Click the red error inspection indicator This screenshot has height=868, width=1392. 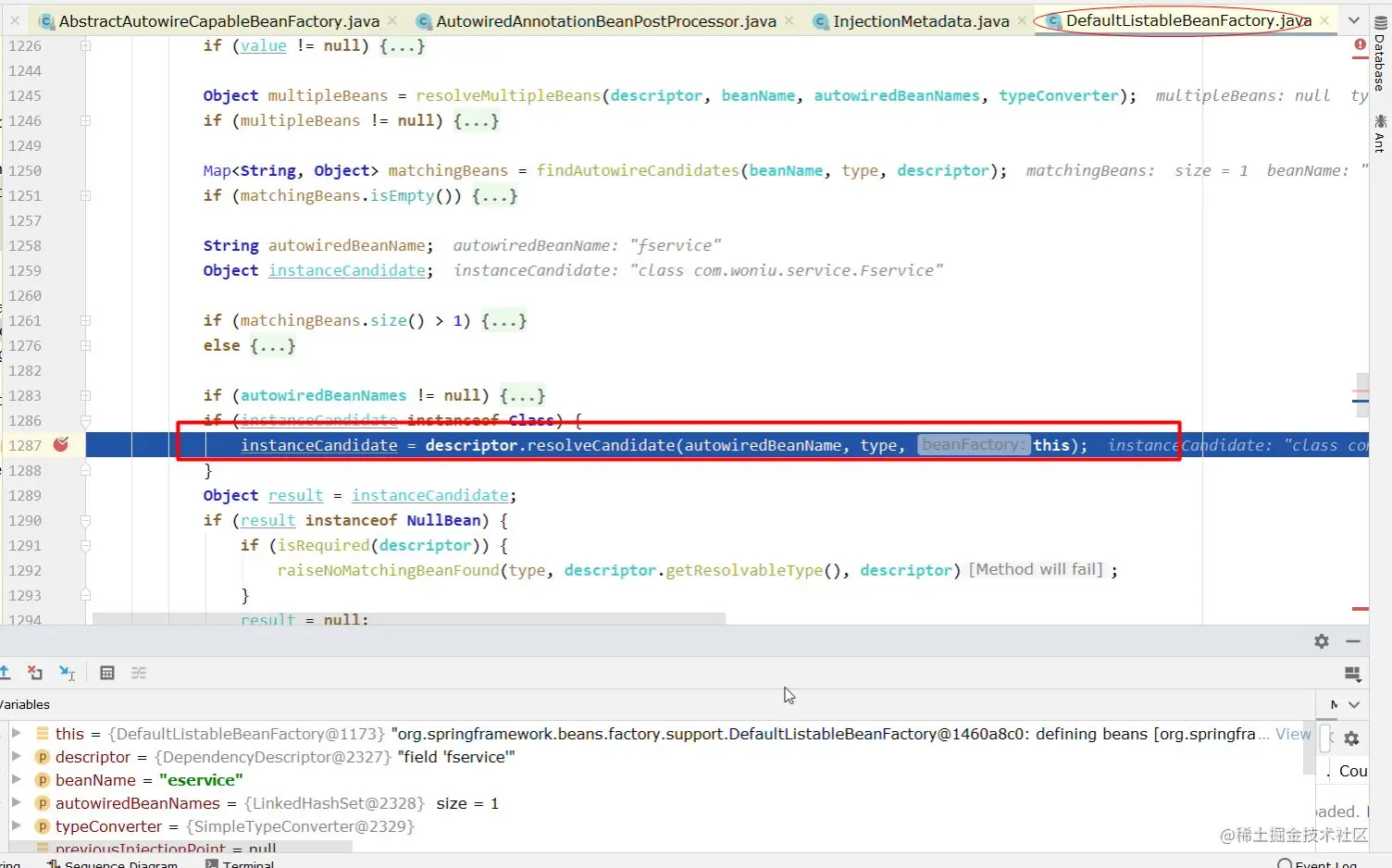[x=1360, y=44]
